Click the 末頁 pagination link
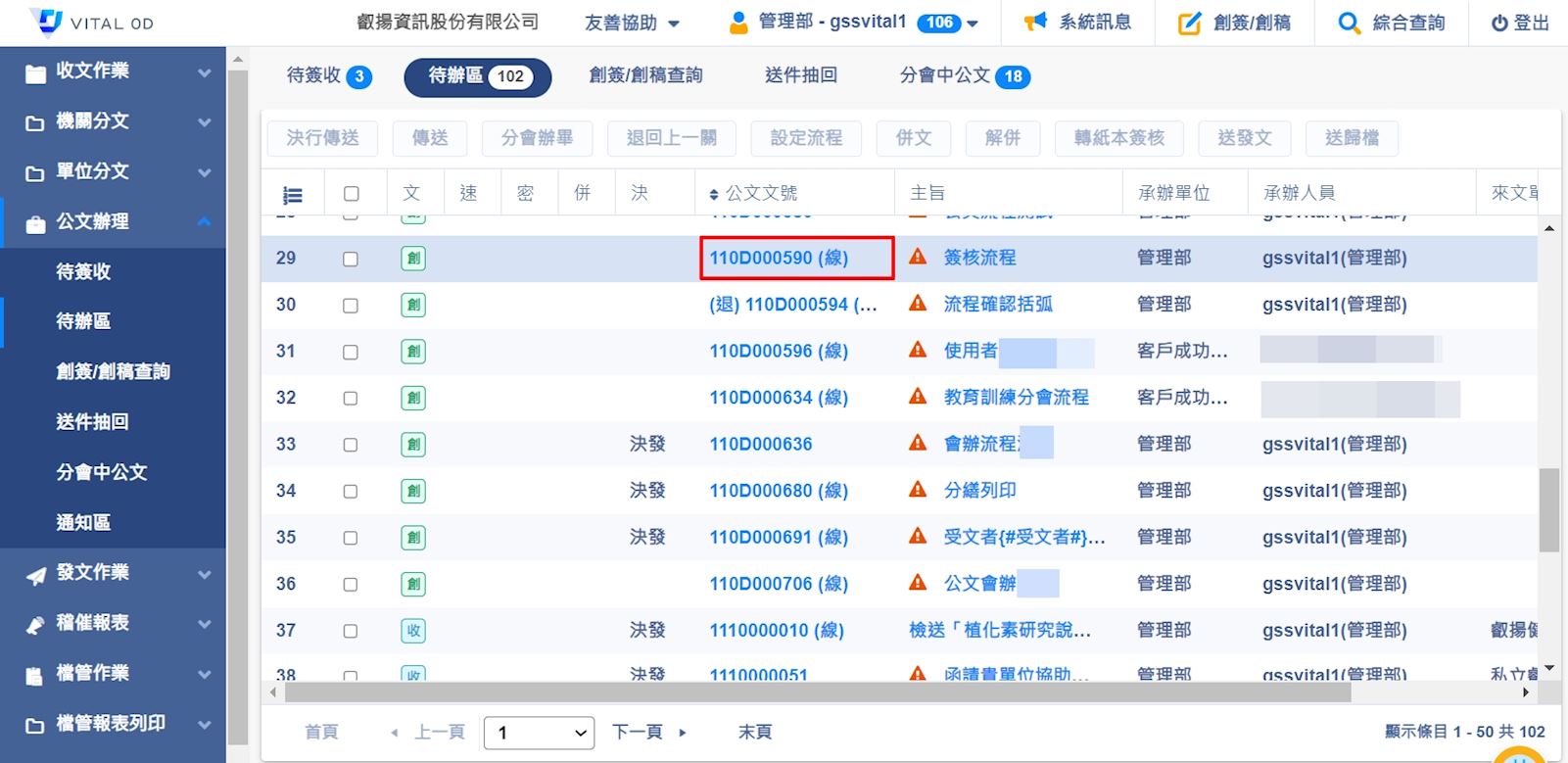 (x=755, y=732)
